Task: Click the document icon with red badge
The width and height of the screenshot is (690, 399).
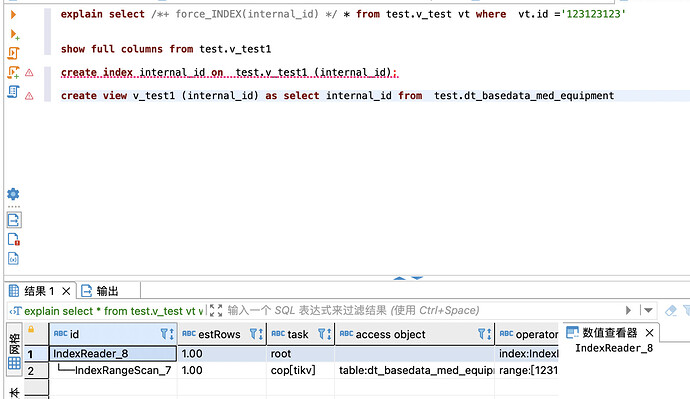Action: tap(14, 239)
